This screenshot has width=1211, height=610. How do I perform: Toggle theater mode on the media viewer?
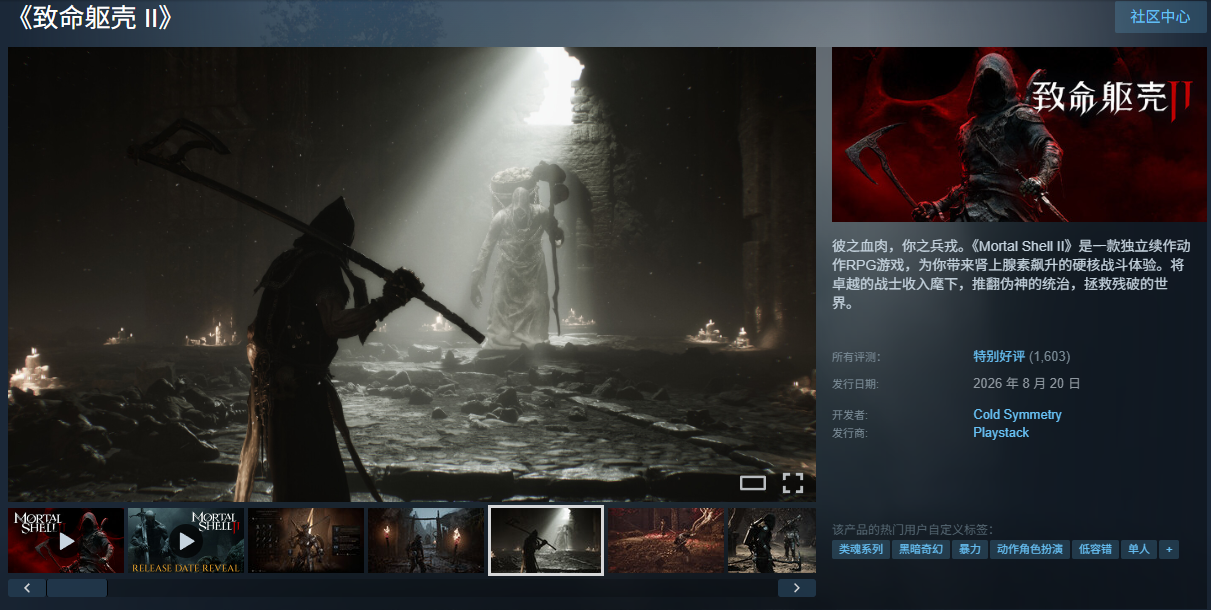click(x=753, y=484)
